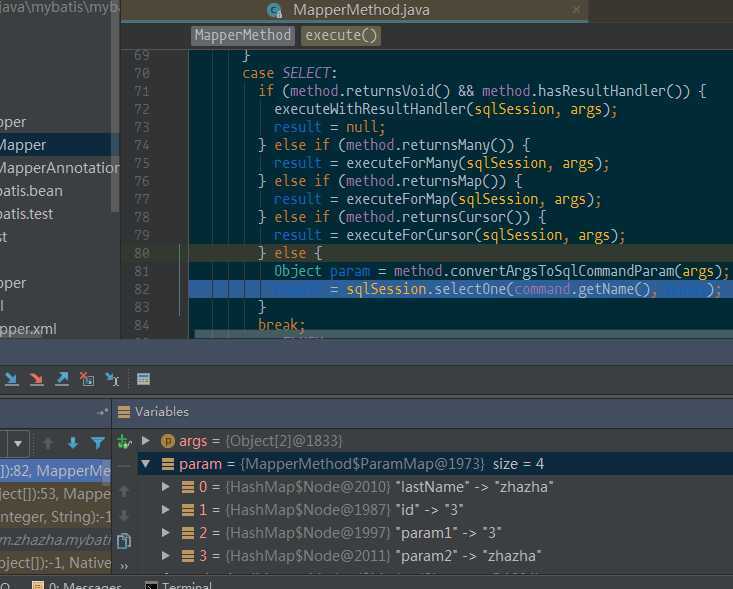Click the remove watch minus icon
The image size is (733, 589).
[124, 466]
